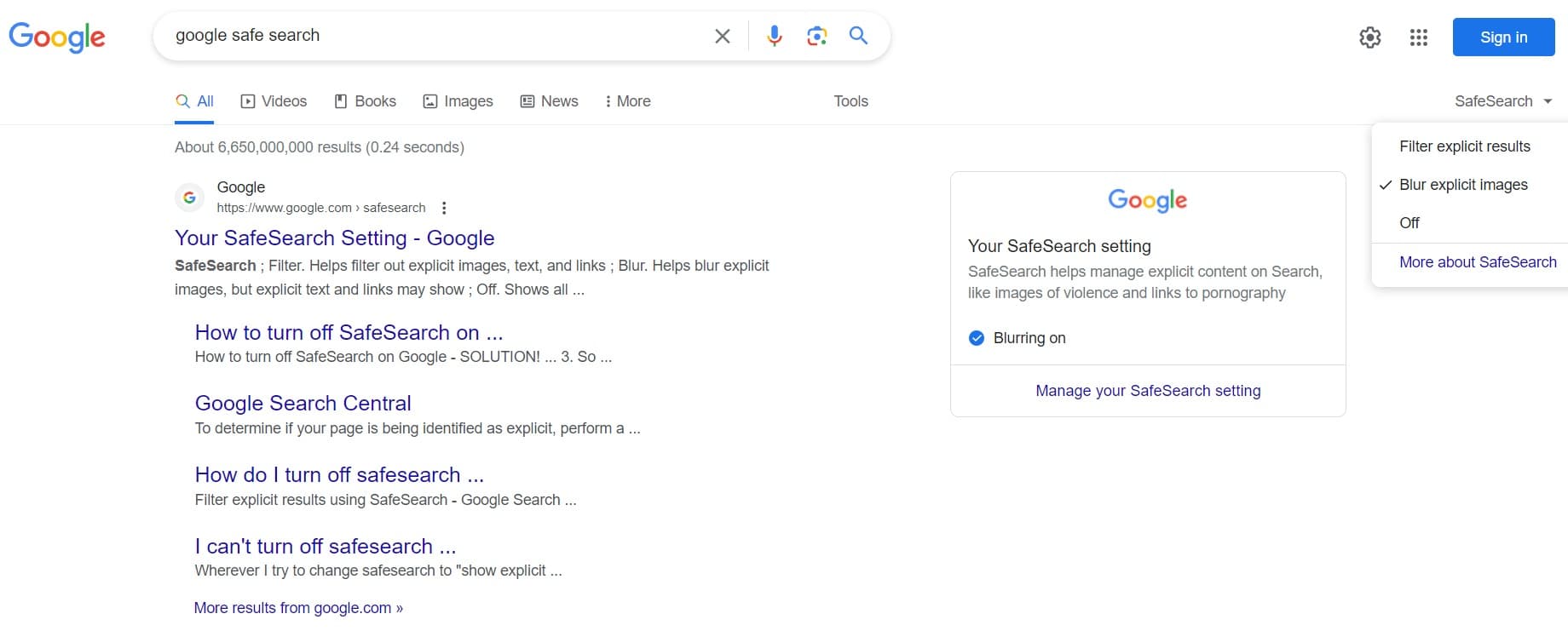The width and height of the screenshot is (1568, 631).
Task: Open Search by image camera icon
Action: [816, 36]
